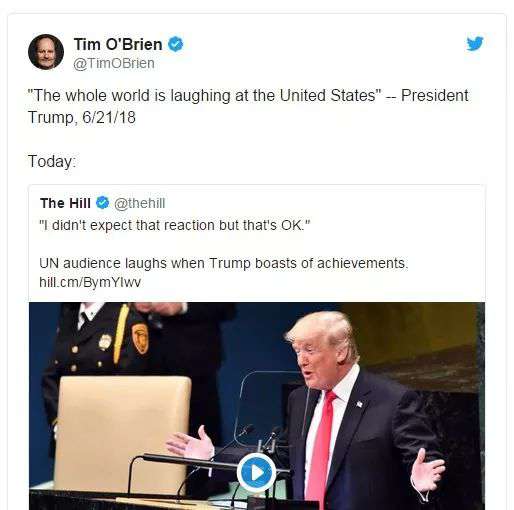The height and width of the screenshot is (510, 514).
Task: Click the "UN audience laughs" headline text
Action: 224,263
